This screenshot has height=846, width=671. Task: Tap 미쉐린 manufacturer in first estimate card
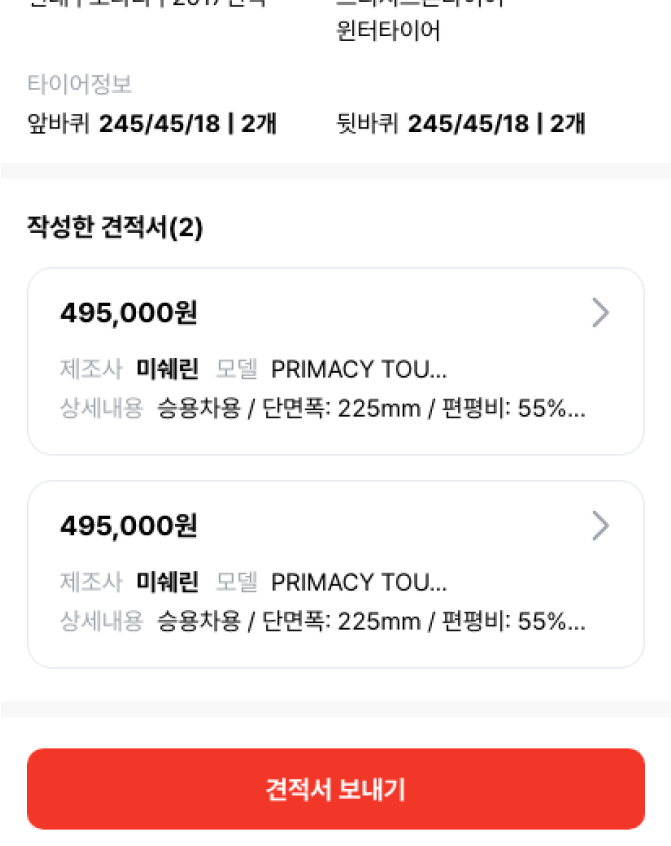coord(167,370)
